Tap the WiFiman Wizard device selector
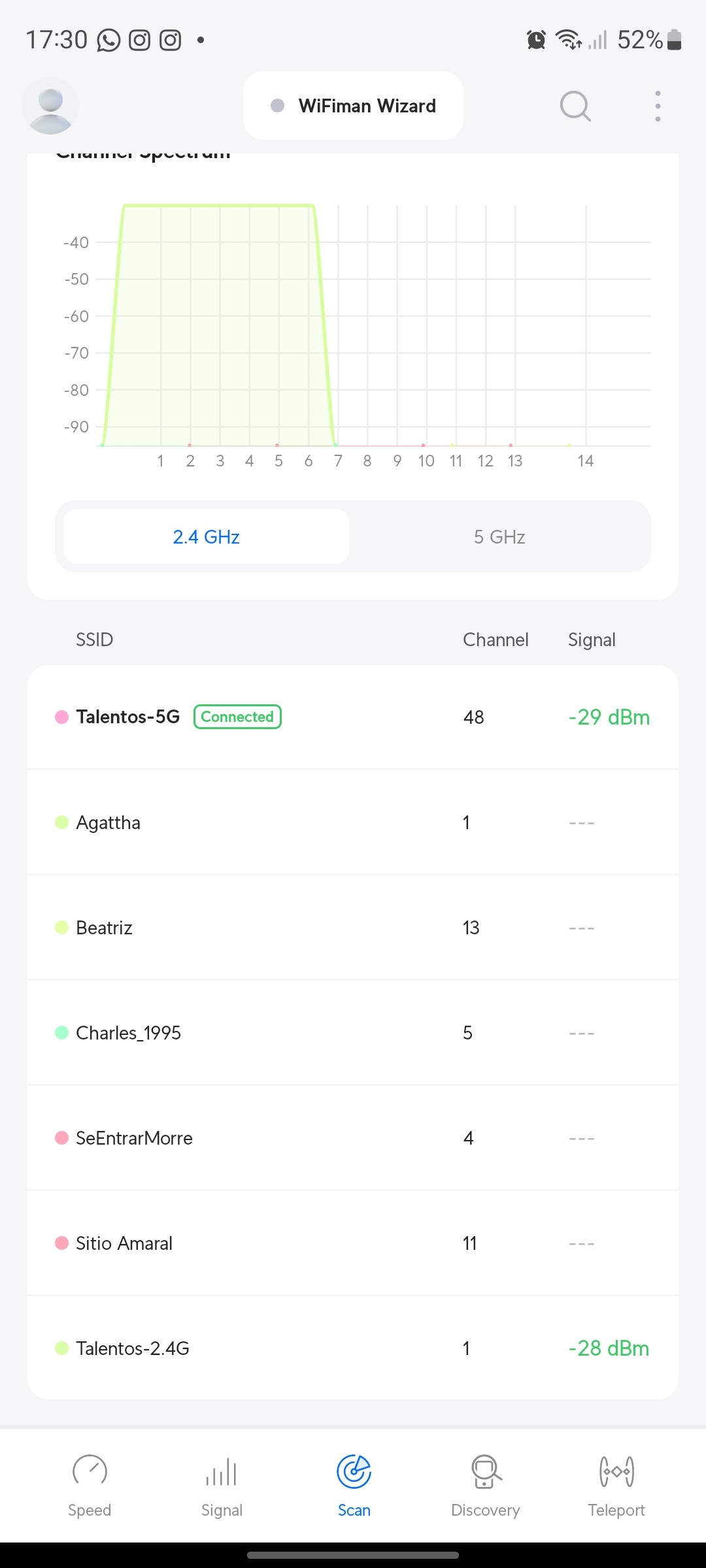The image size is (706, 1568). [x=354, y=106]
